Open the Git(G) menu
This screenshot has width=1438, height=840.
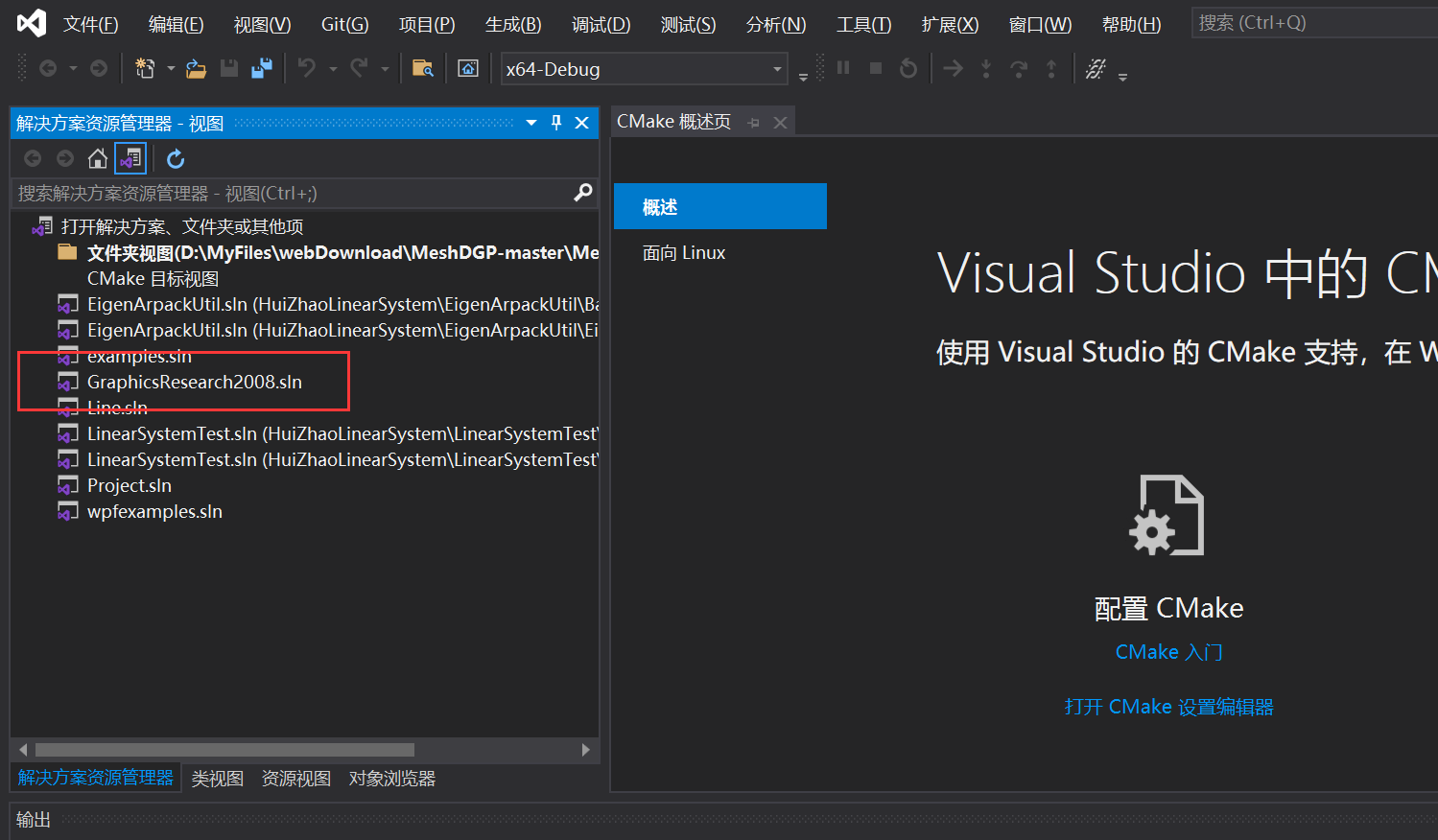point(344,24)
